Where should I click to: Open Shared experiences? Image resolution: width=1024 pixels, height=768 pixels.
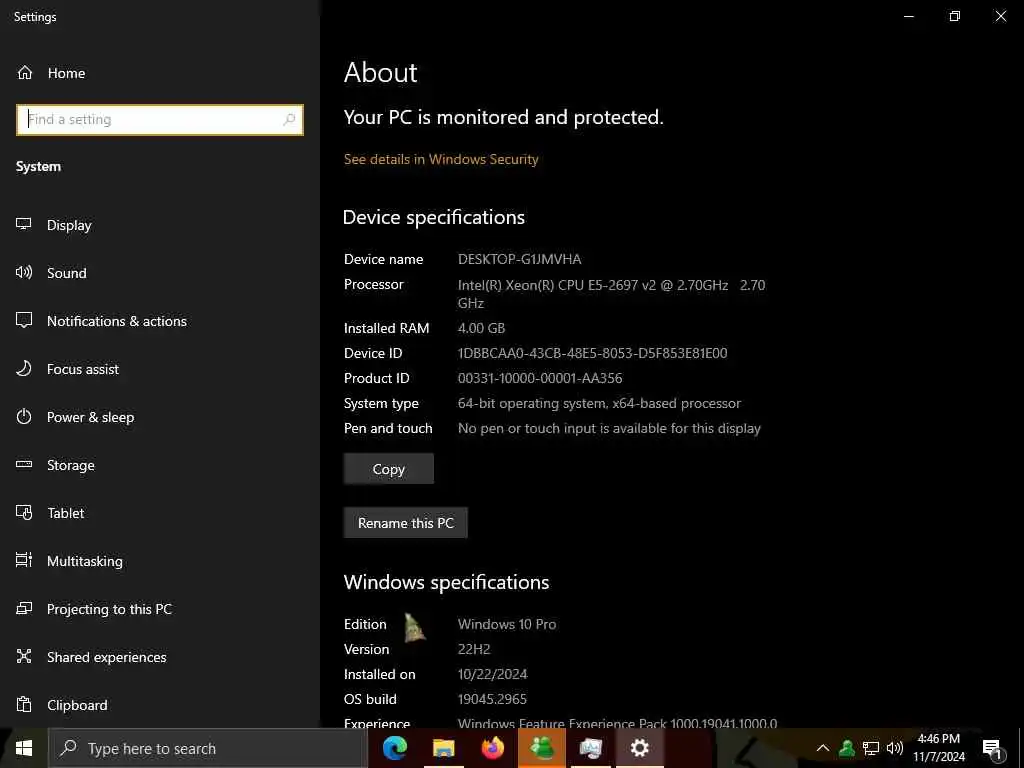coord(106,657)
